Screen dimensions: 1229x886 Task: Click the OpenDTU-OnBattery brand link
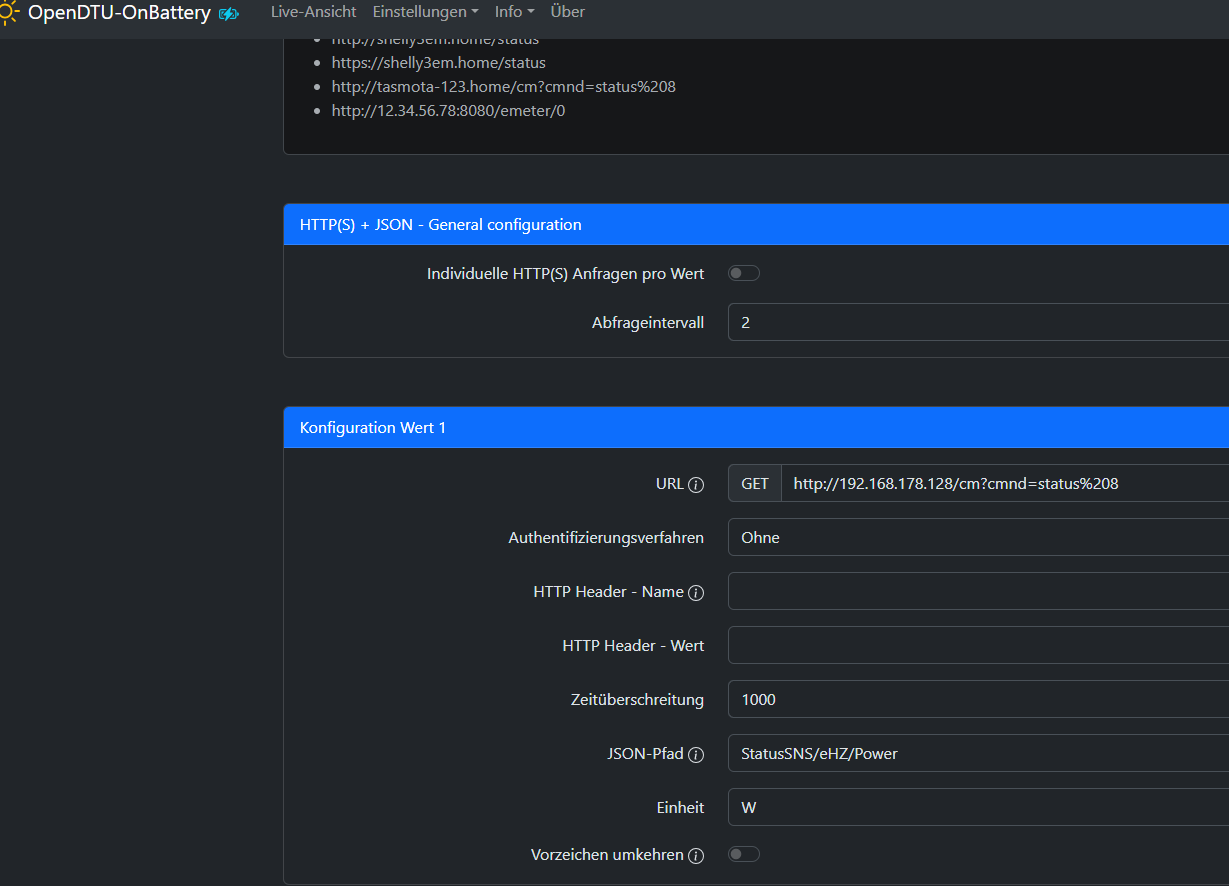[x=119, y=13]
